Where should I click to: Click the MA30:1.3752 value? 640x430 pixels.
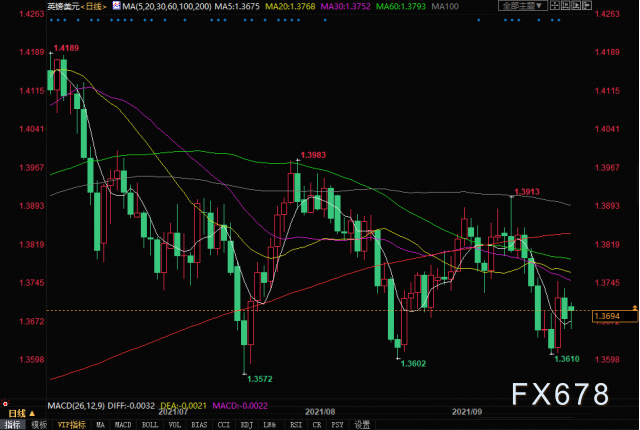pos(346,6)
